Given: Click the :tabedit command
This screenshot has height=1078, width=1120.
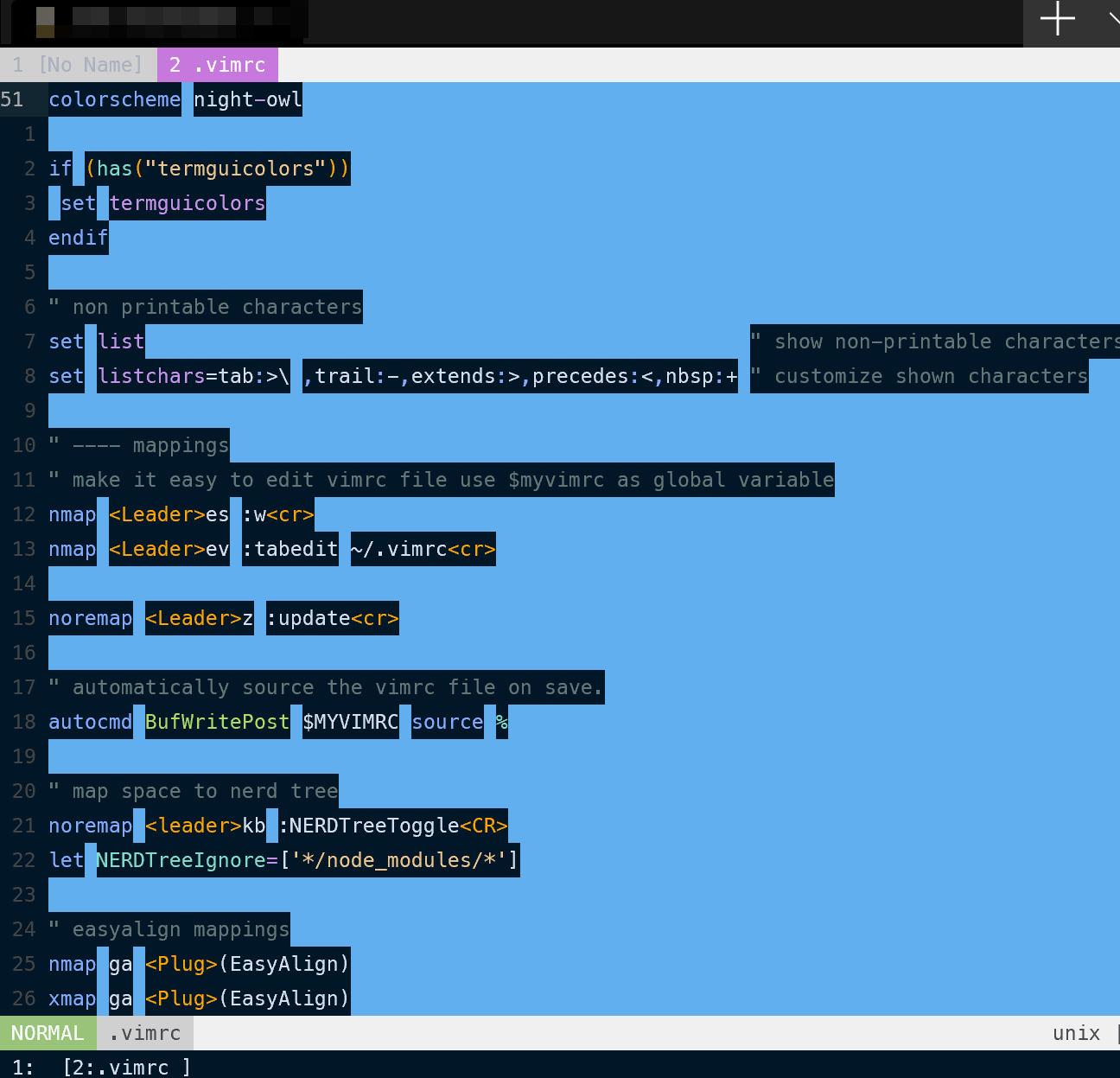Looking at the screenshot, I should coord(290,549).
